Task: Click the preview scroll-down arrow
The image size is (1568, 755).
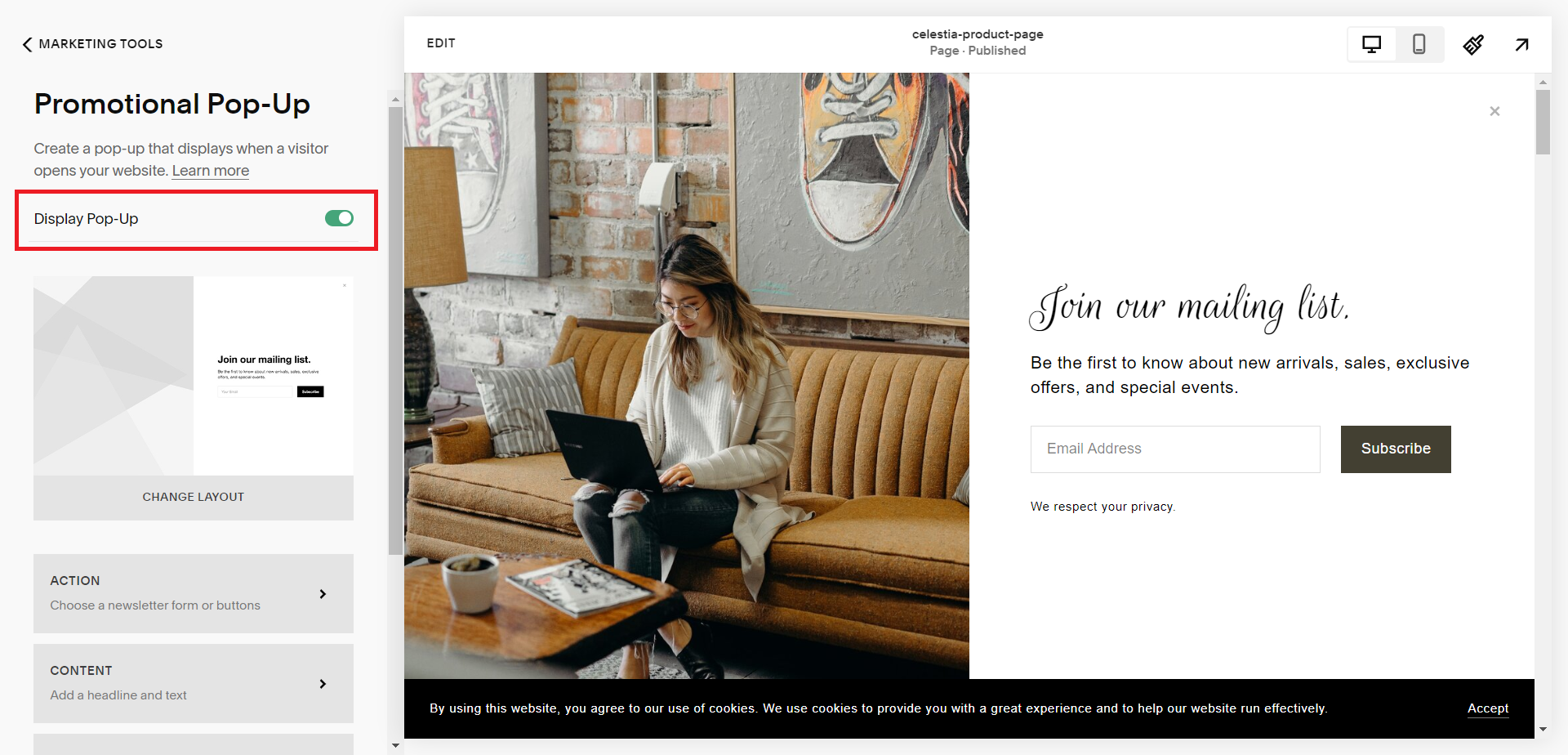Action: point(1543,729)
